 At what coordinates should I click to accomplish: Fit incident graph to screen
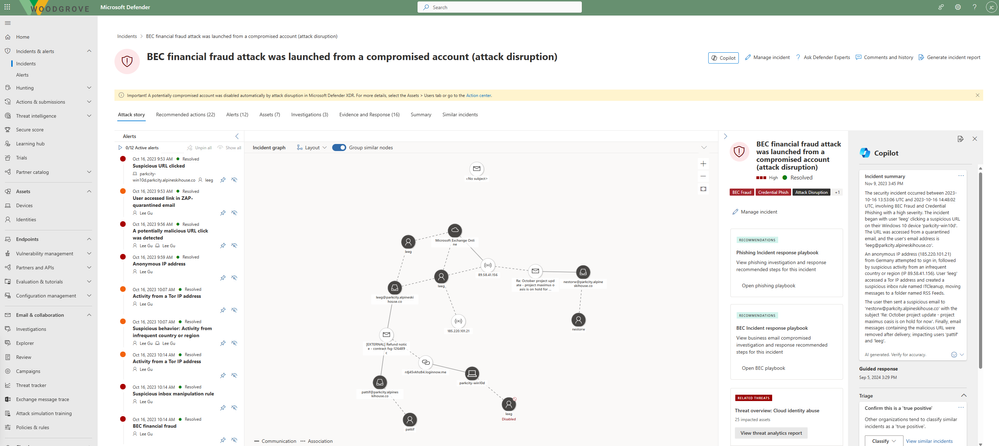pyautogui.click(x=703, y=189)
